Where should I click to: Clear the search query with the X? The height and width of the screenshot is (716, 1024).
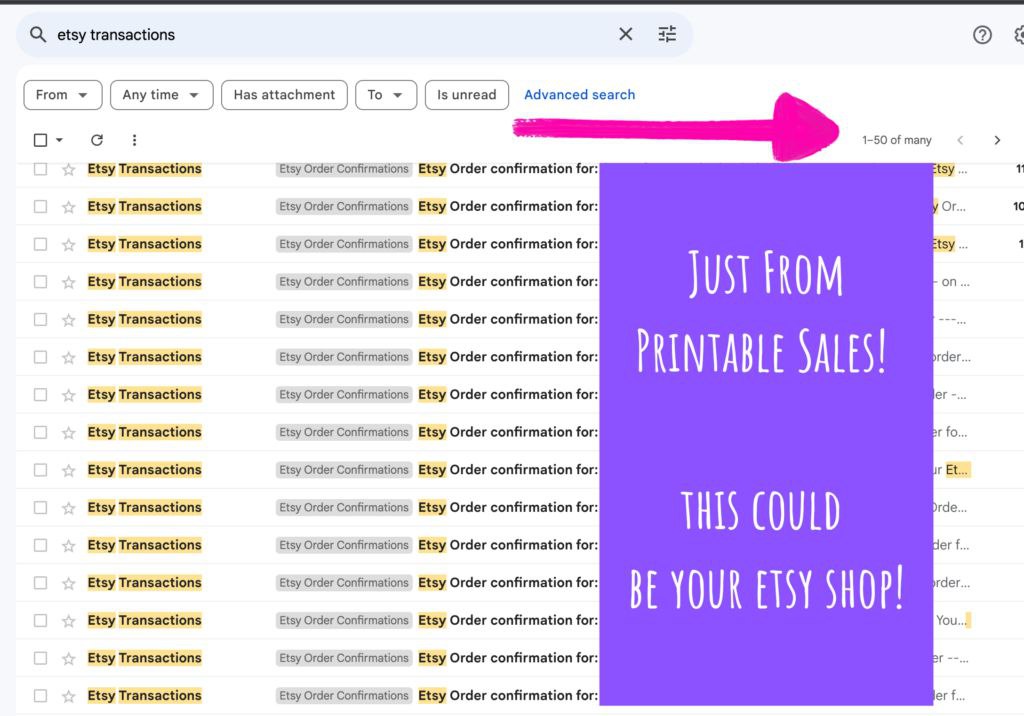point(625,34)
